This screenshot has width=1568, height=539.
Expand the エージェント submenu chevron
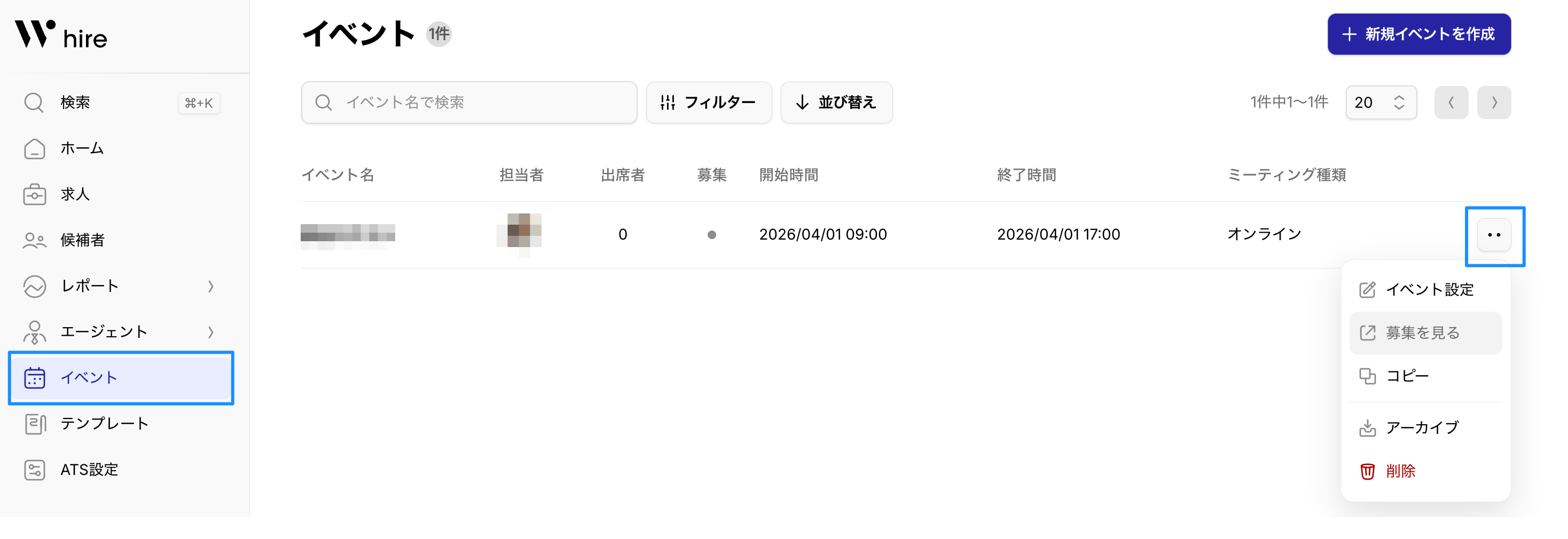(x=210, y=332)
